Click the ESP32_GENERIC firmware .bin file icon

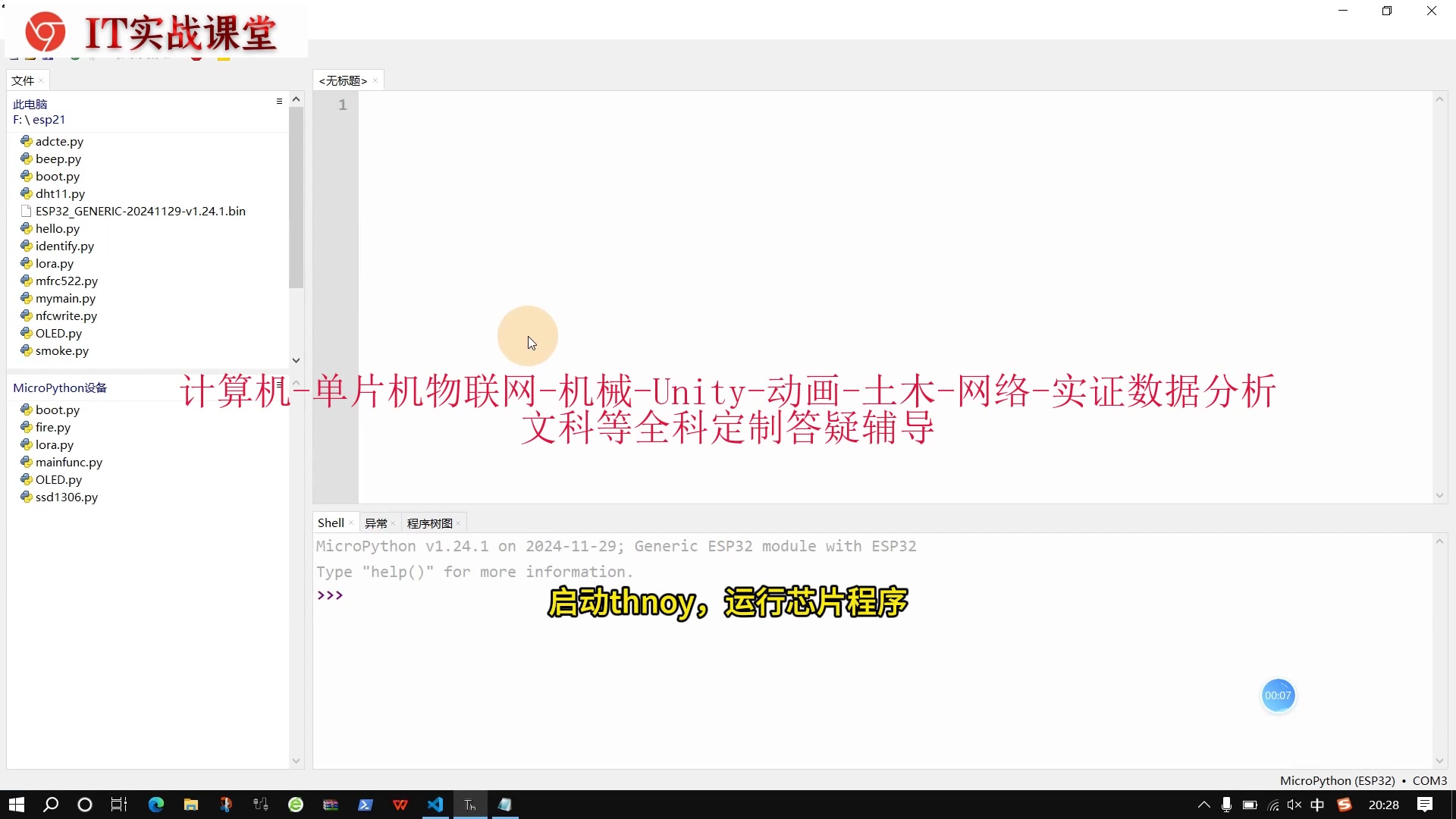point(27,211)
